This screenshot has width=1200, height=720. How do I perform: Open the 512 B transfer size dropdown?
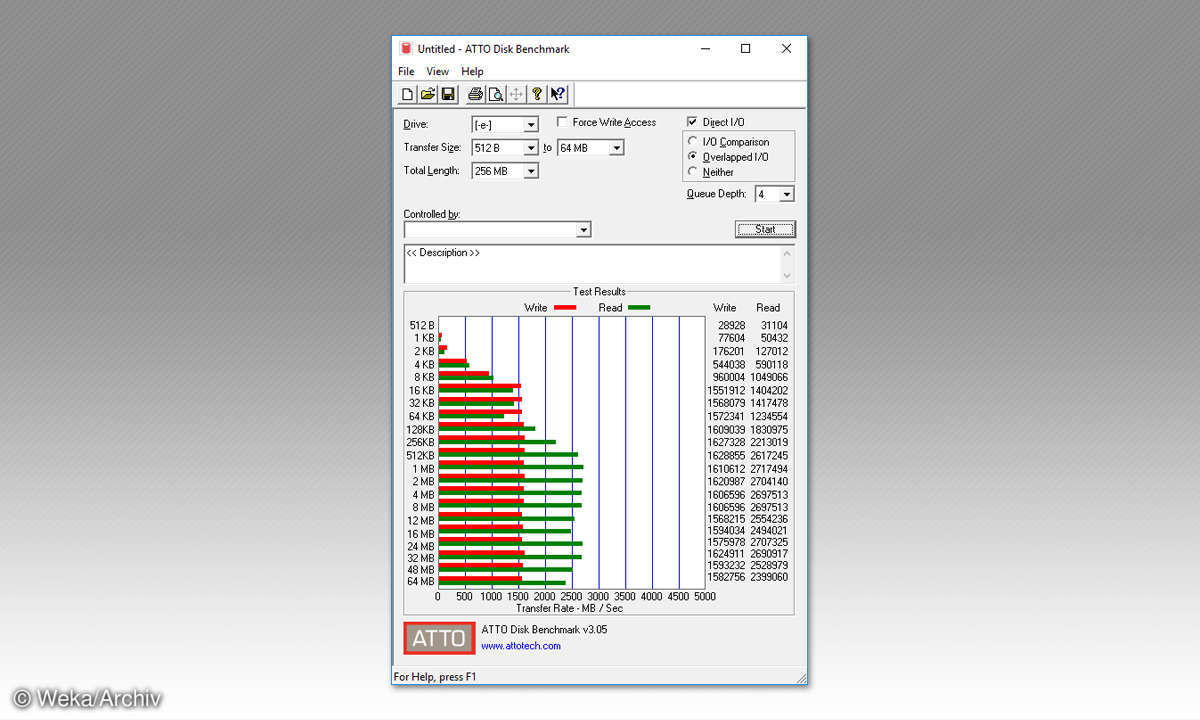click(x=531, y=148)
